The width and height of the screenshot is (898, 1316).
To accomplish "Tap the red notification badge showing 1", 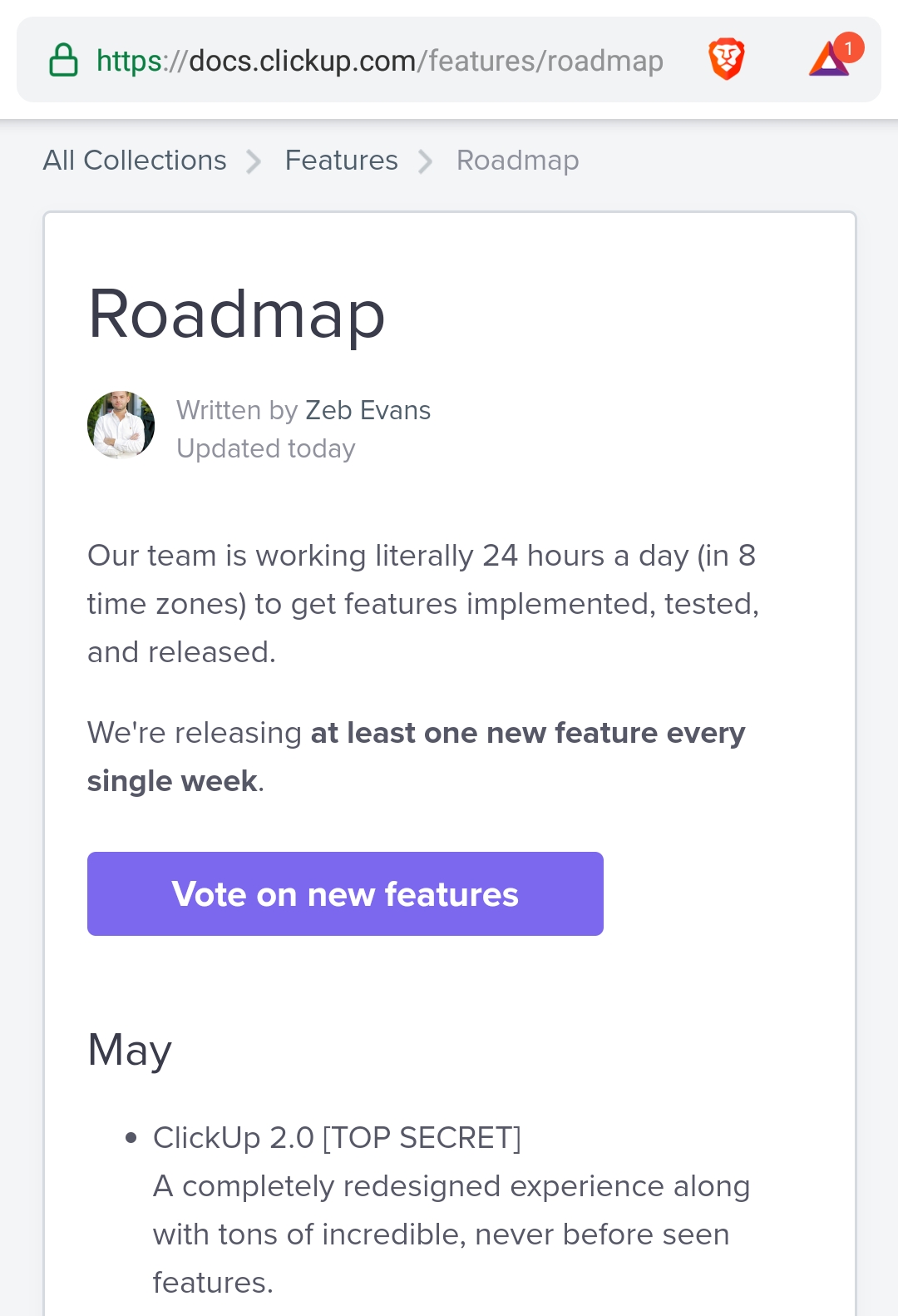I will coord(849,48).
